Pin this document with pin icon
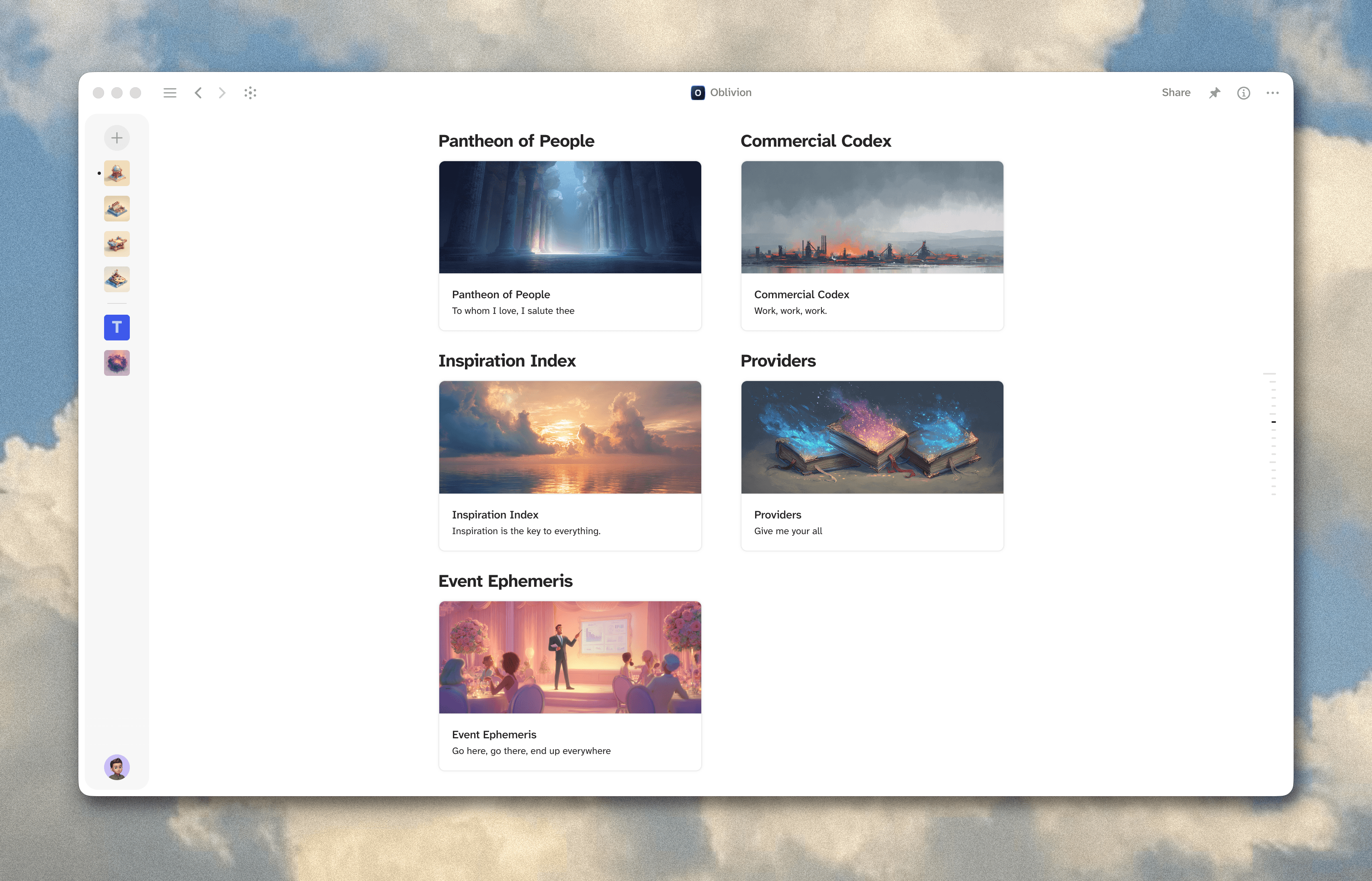 1214,93
